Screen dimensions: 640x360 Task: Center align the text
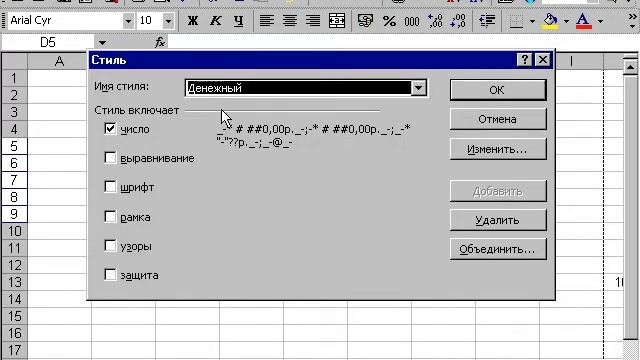click(290, 20)
